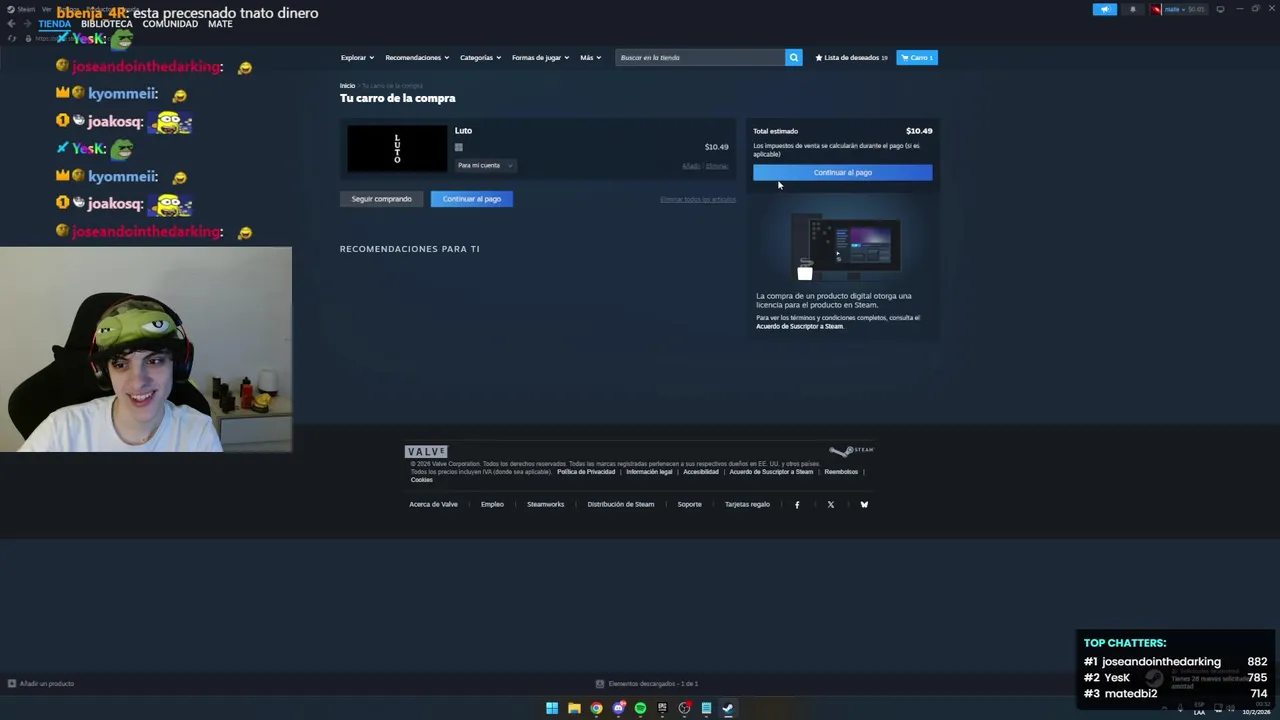1280x720 pixels.
Task: Click Seguir comprando button
Action: (381, 199)
